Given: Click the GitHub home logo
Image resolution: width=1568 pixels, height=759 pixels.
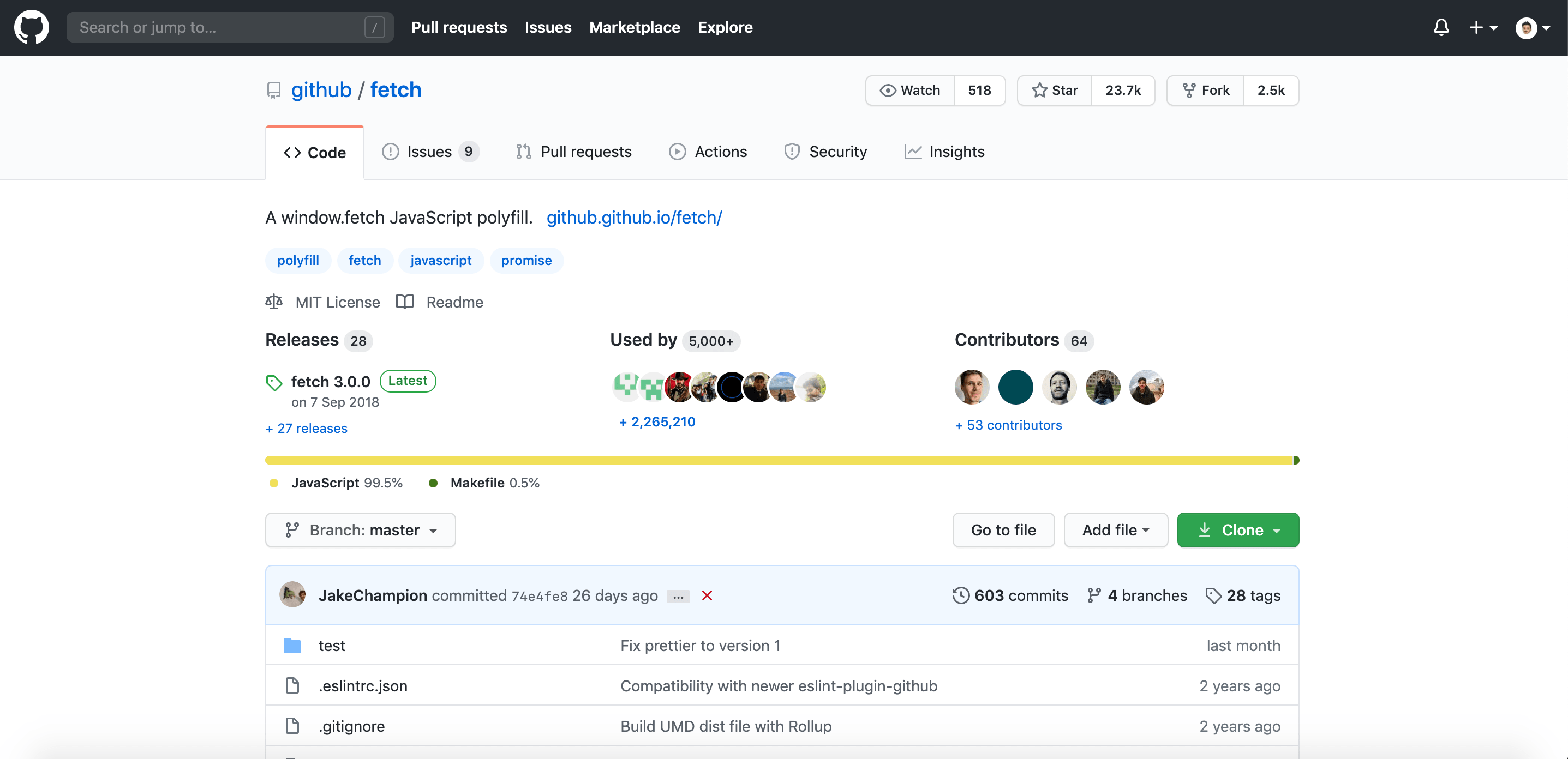Looking at the screenshot, I should pyautogui.click(x=31, y=27).
